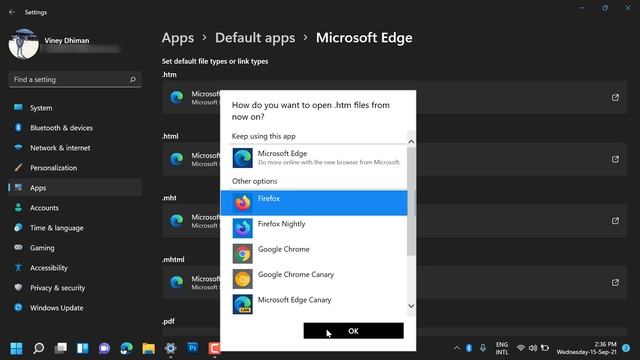Focus the Find a setting search box
The height and width of the screenshot is (360, 640).
tap(75, 80)
